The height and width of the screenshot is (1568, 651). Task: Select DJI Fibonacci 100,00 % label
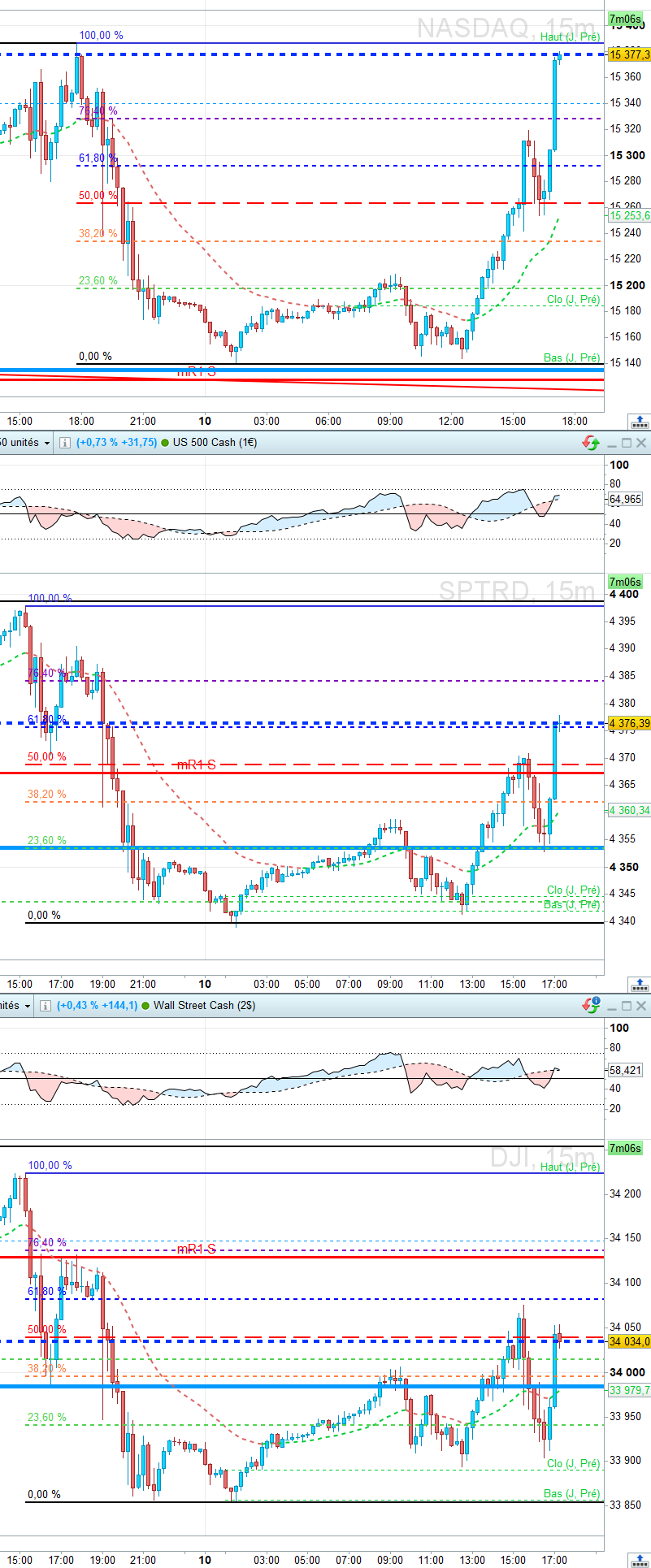[50, 1165]
